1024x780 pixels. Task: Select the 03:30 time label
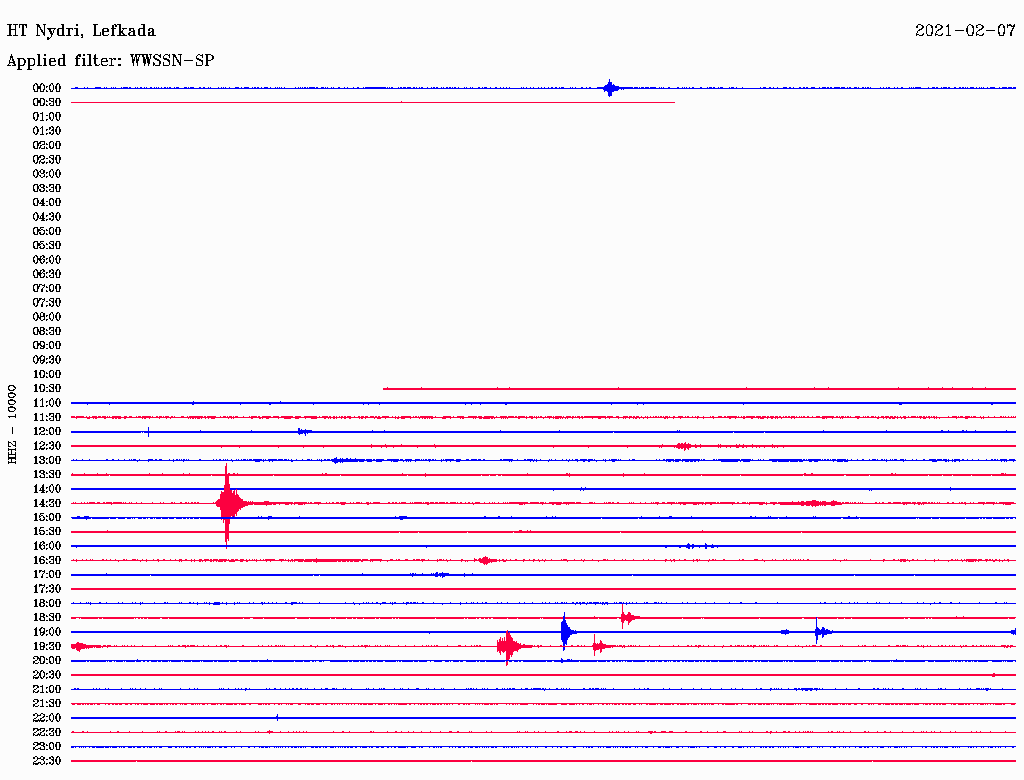tap(47, 188)
